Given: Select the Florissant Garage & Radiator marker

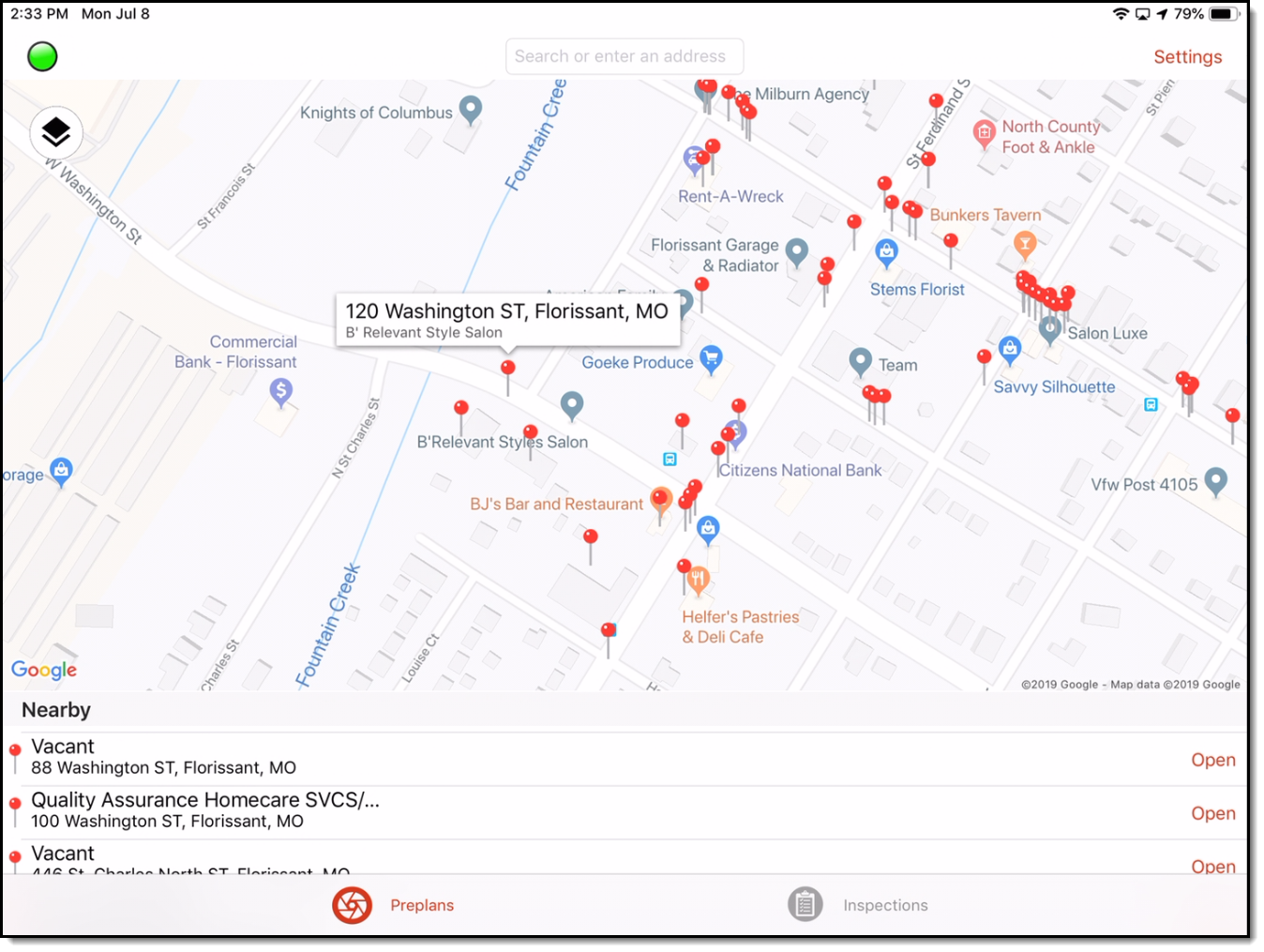Looking at the screenshot, I should click(x=796, y=251).
